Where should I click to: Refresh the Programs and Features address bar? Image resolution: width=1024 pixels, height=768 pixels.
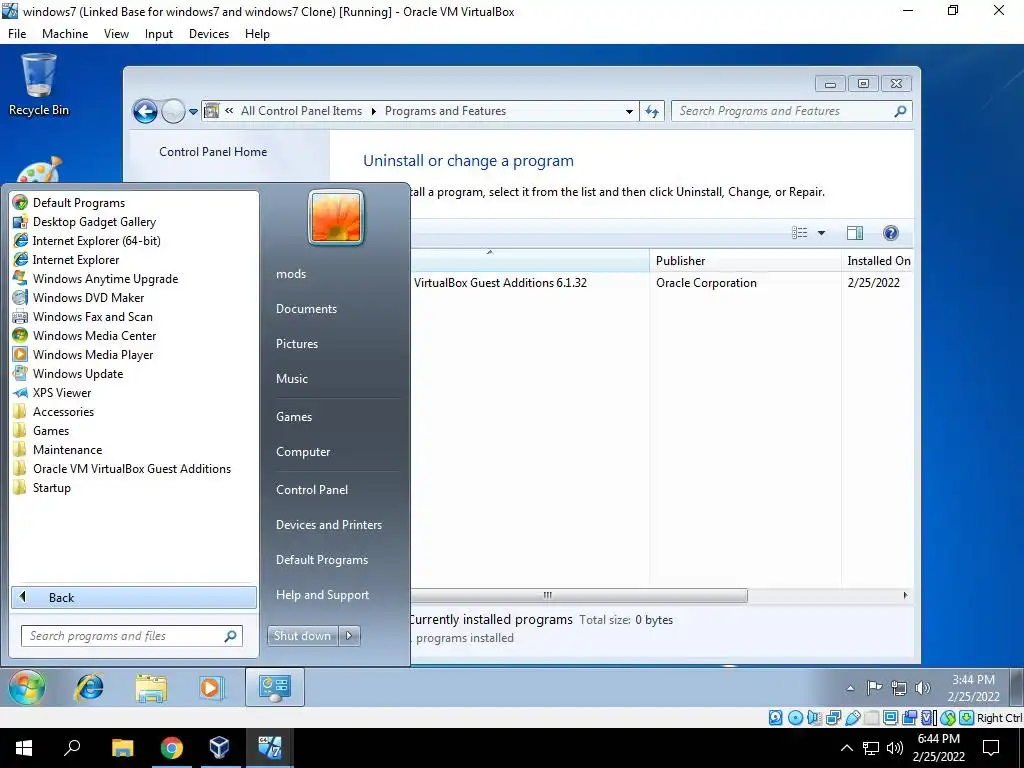tap(652, 111)
